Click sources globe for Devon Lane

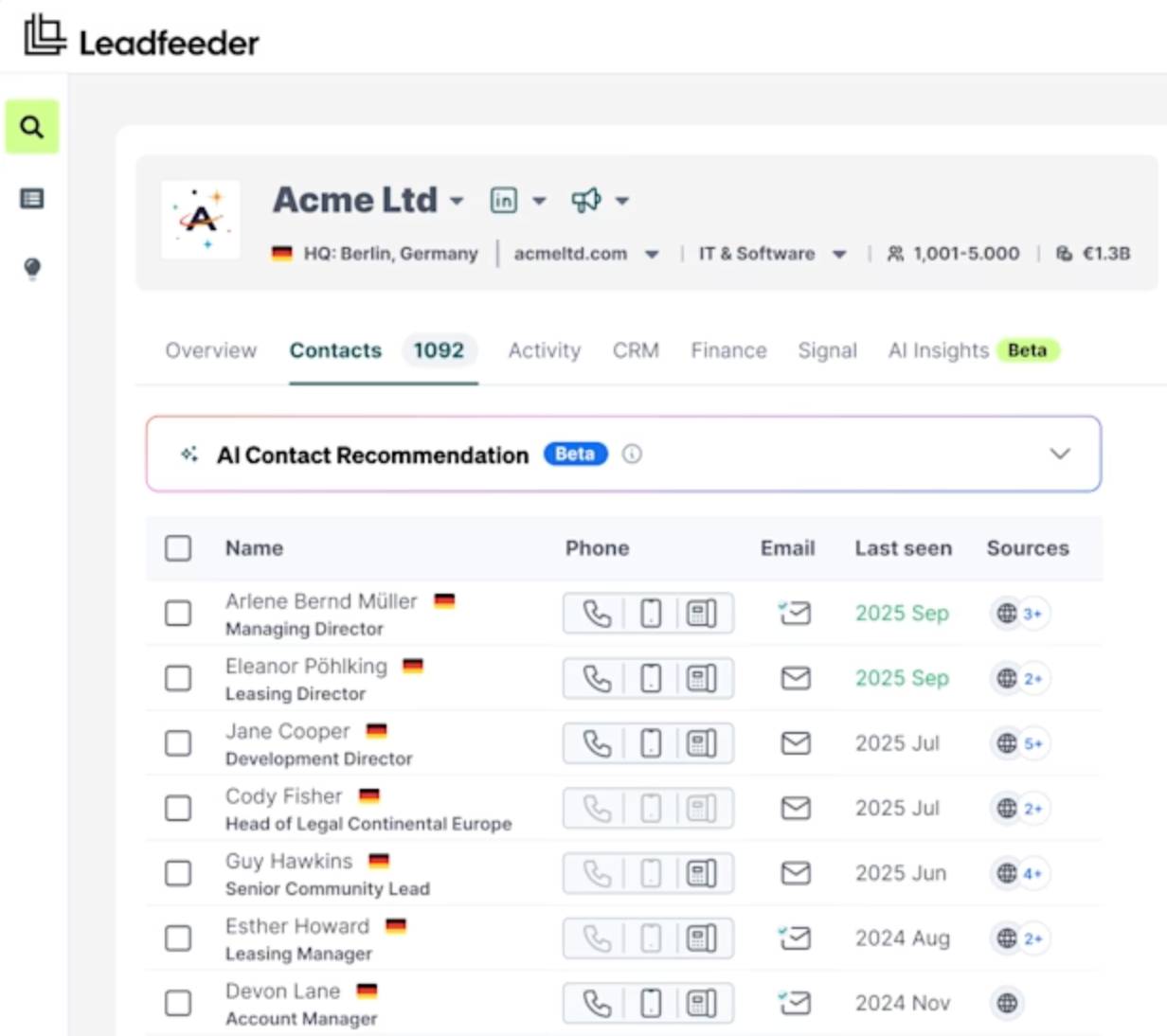click(x=1007, y=1003)
